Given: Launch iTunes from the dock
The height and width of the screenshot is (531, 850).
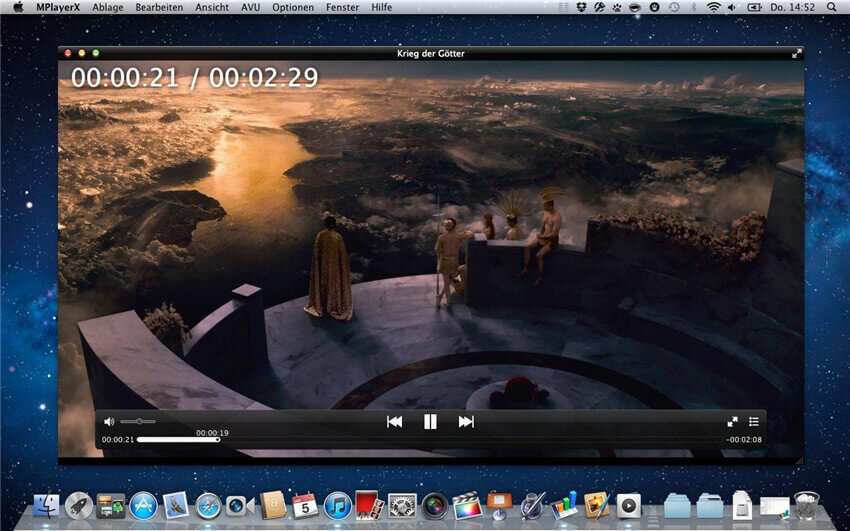Looking at the screenshot, I should click(x=338, y=506).
